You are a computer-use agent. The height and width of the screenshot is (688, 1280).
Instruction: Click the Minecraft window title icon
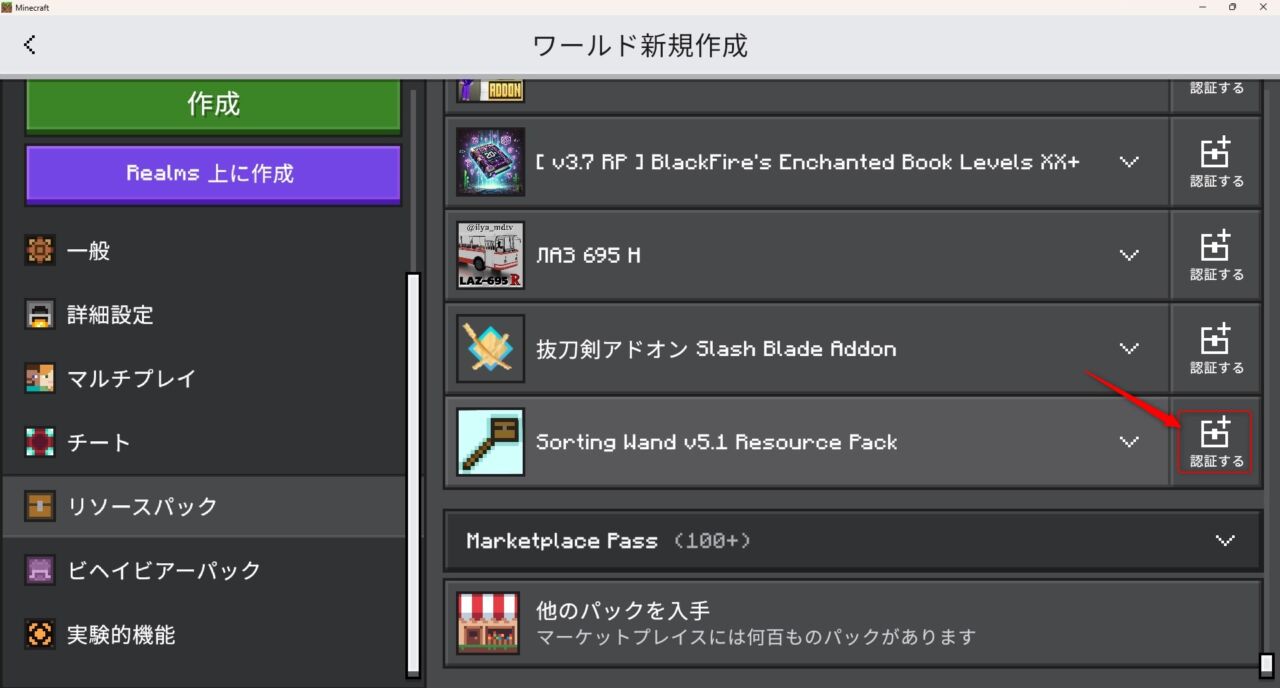pos(7,7)
